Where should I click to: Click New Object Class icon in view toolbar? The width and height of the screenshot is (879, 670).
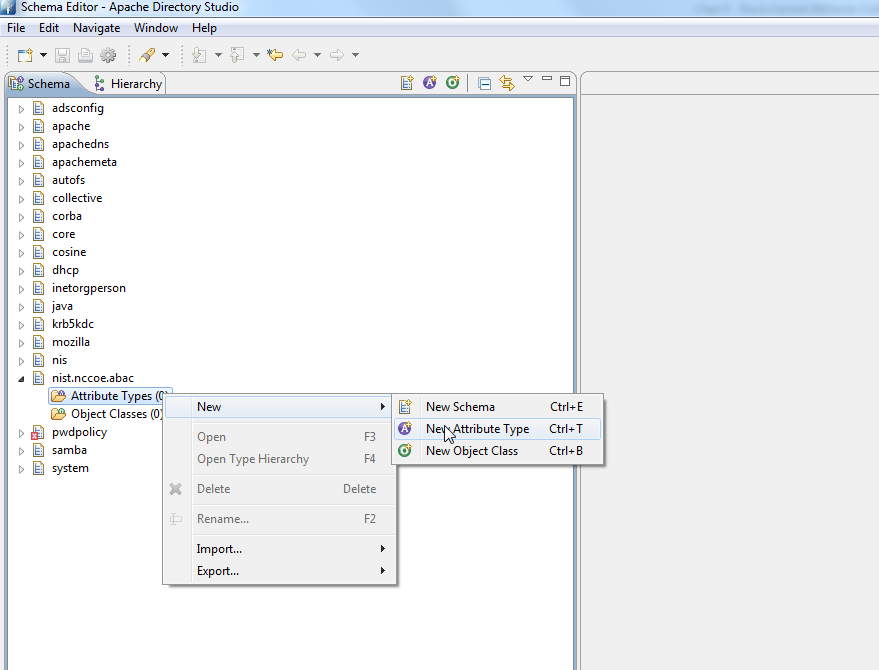452,83
